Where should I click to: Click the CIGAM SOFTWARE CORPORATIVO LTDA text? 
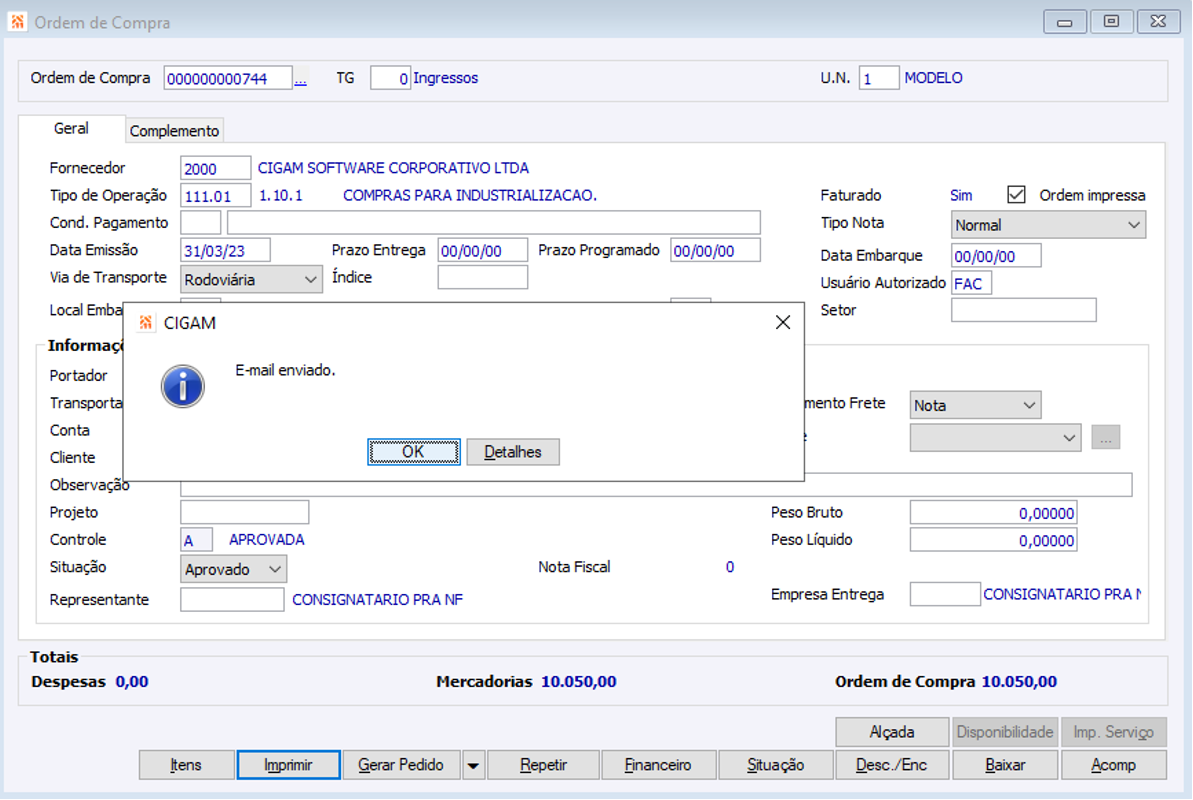coord(393,167)
